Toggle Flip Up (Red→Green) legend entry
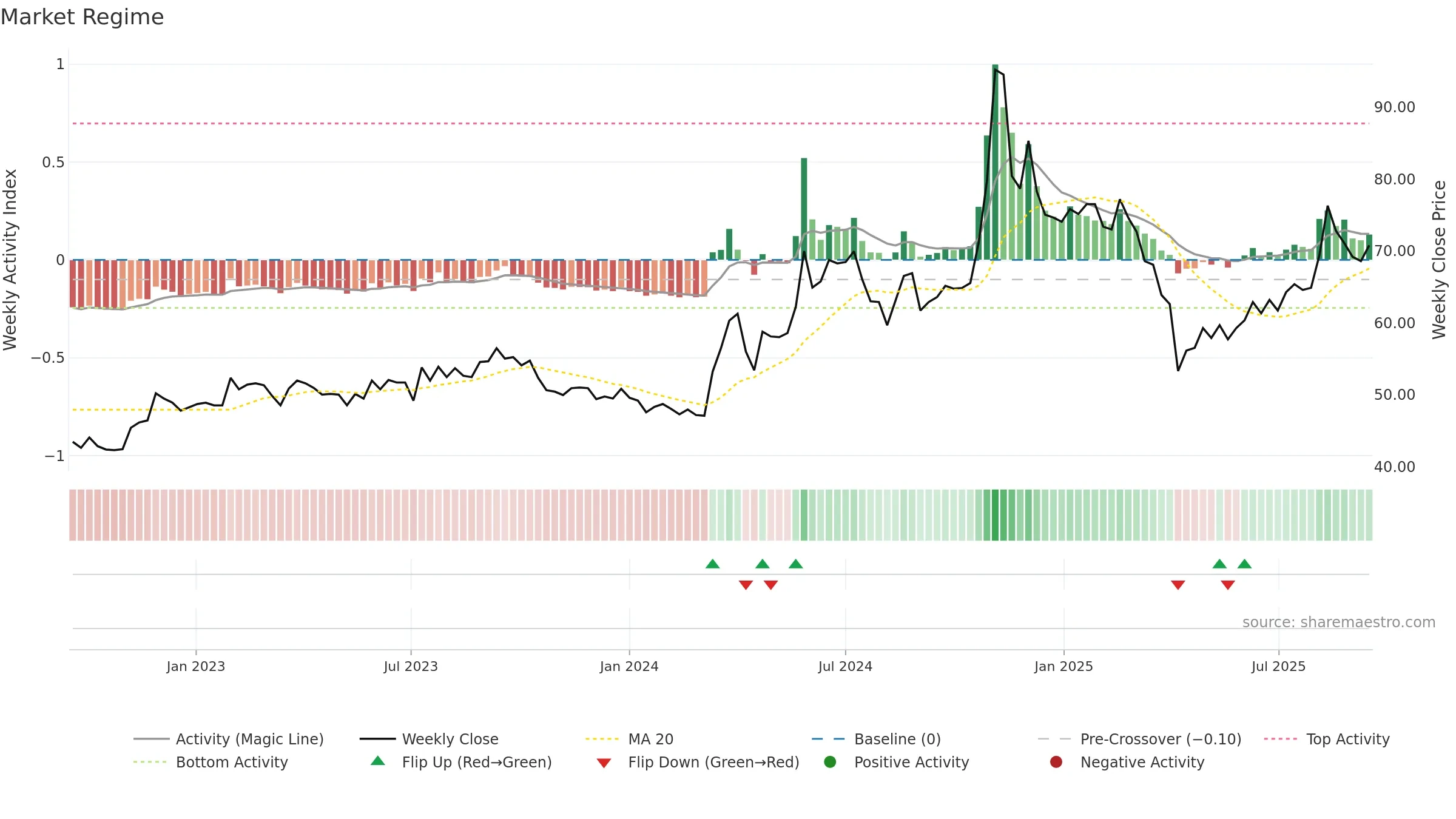The image size is (1456, 819). 461,762
